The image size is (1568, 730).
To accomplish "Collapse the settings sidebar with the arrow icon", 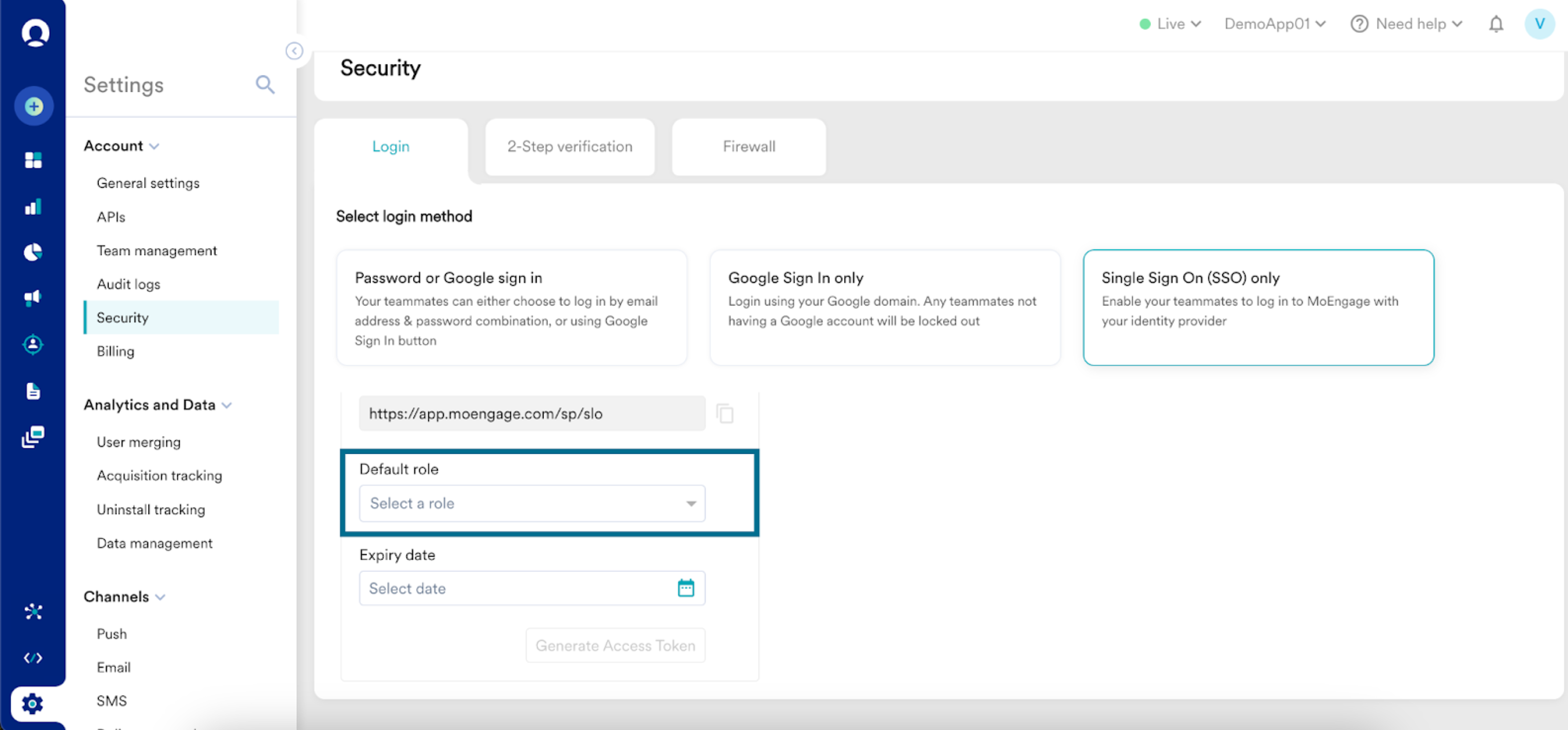I will tap(294, 51).
